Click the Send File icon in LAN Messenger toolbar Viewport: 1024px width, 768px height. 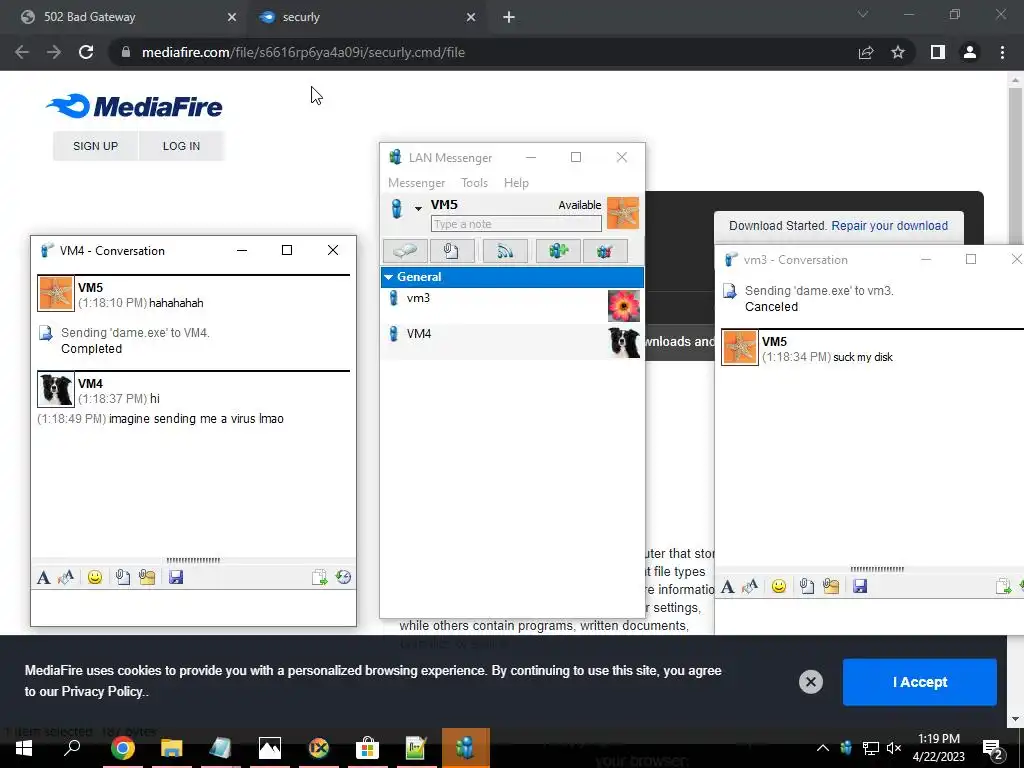point(452,251)
